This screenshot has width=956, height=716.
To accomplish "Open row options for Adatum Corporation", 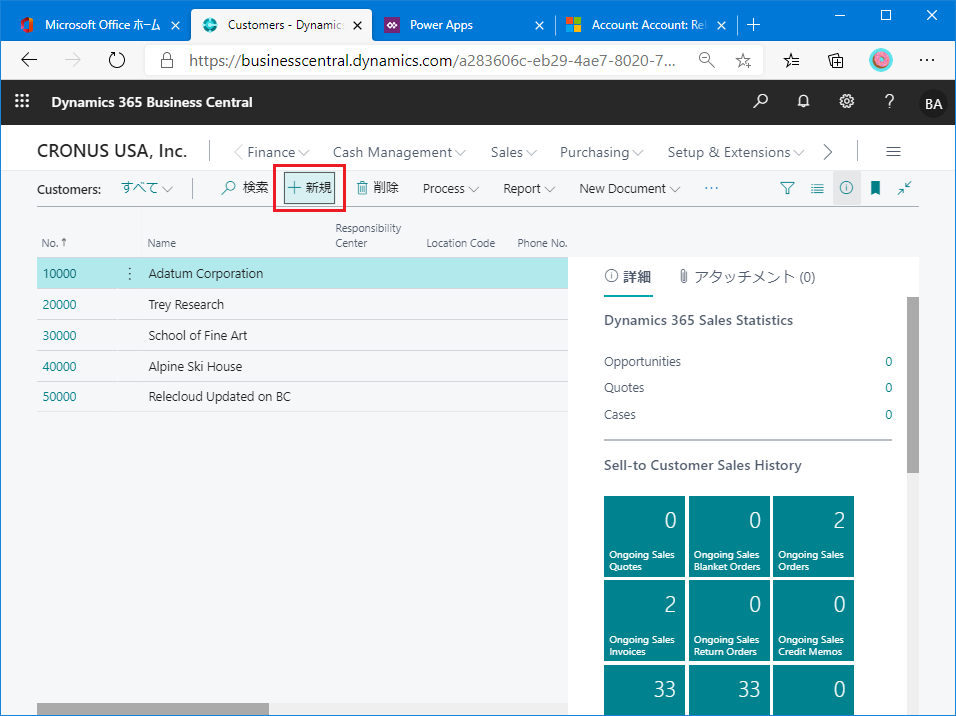I will [x=130, y=273].
